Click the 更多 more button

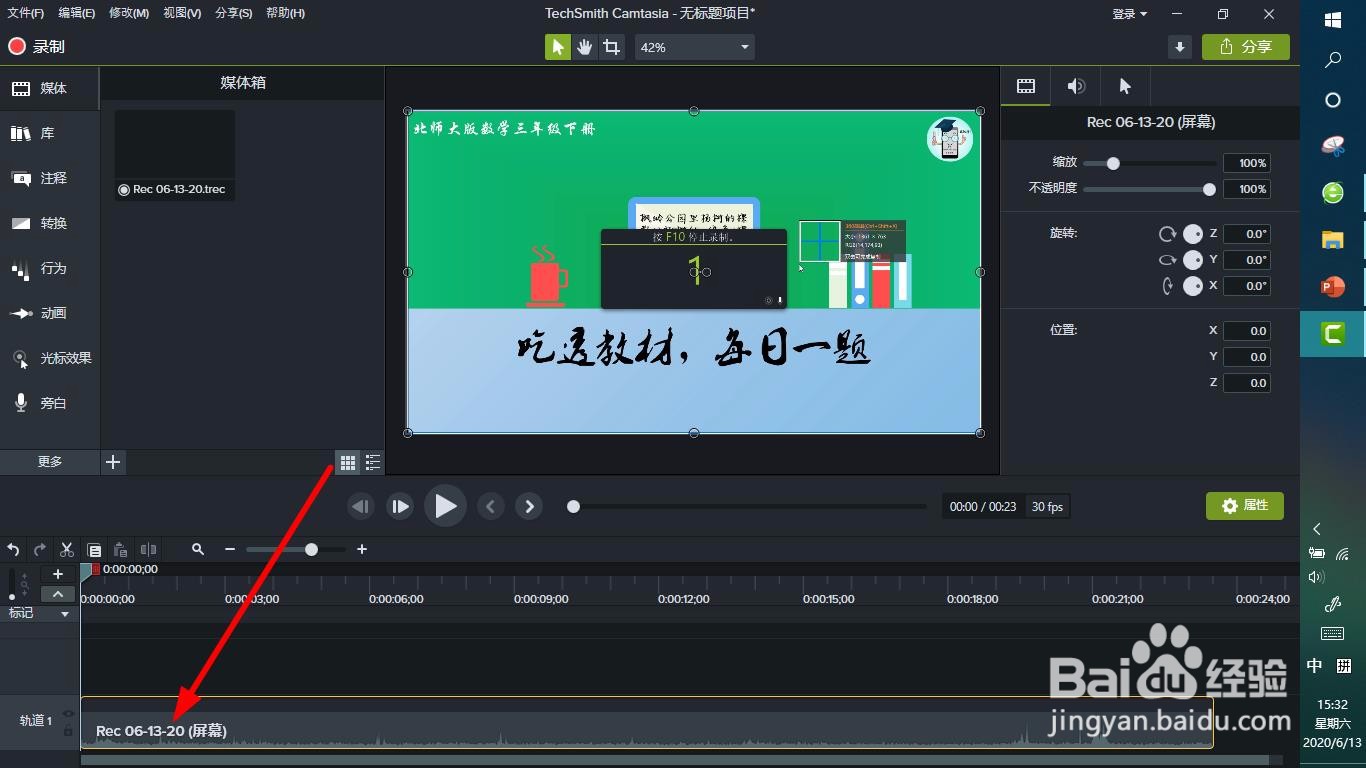[50, 461]
